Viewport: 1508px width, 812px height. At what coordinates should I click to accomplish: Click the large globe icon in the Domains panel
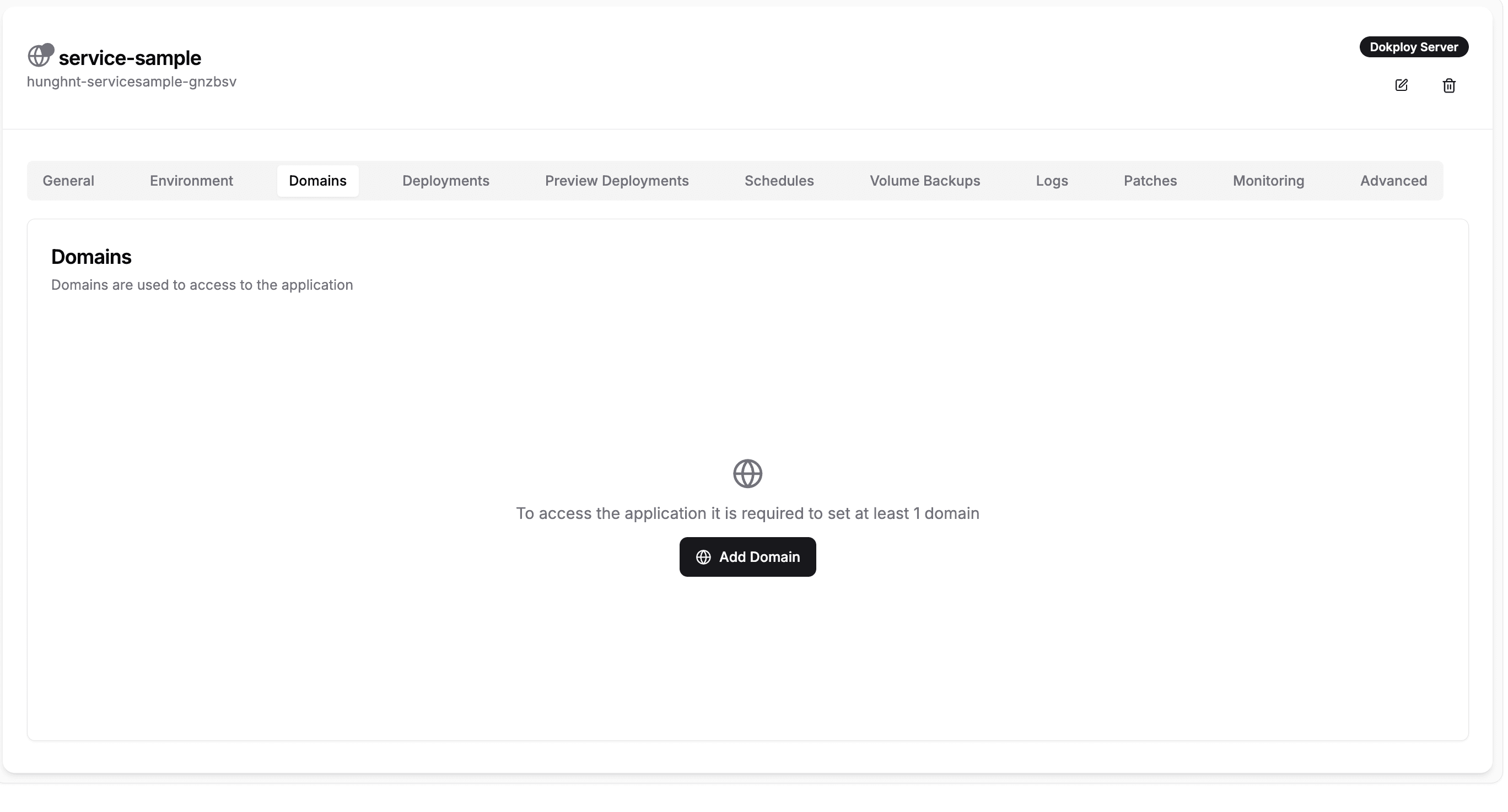click(747, 473)
